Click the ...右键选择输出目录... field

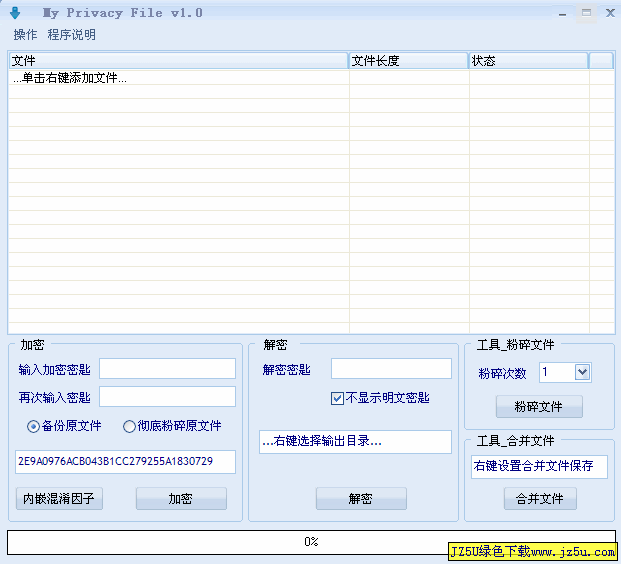pyautogui.click(x=355, y=442)
